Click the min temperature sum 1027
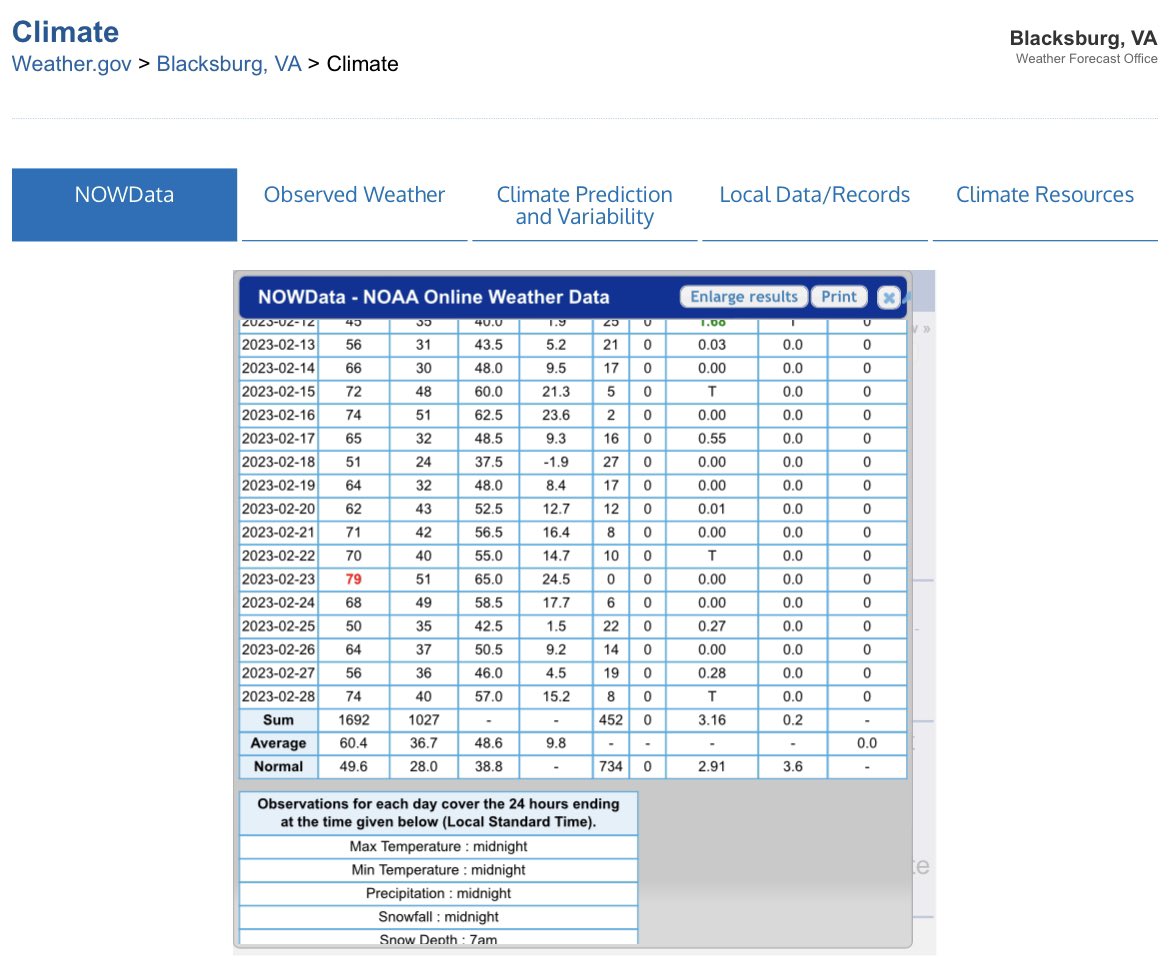Screen dimensions: 1170x964 [424, 720]
